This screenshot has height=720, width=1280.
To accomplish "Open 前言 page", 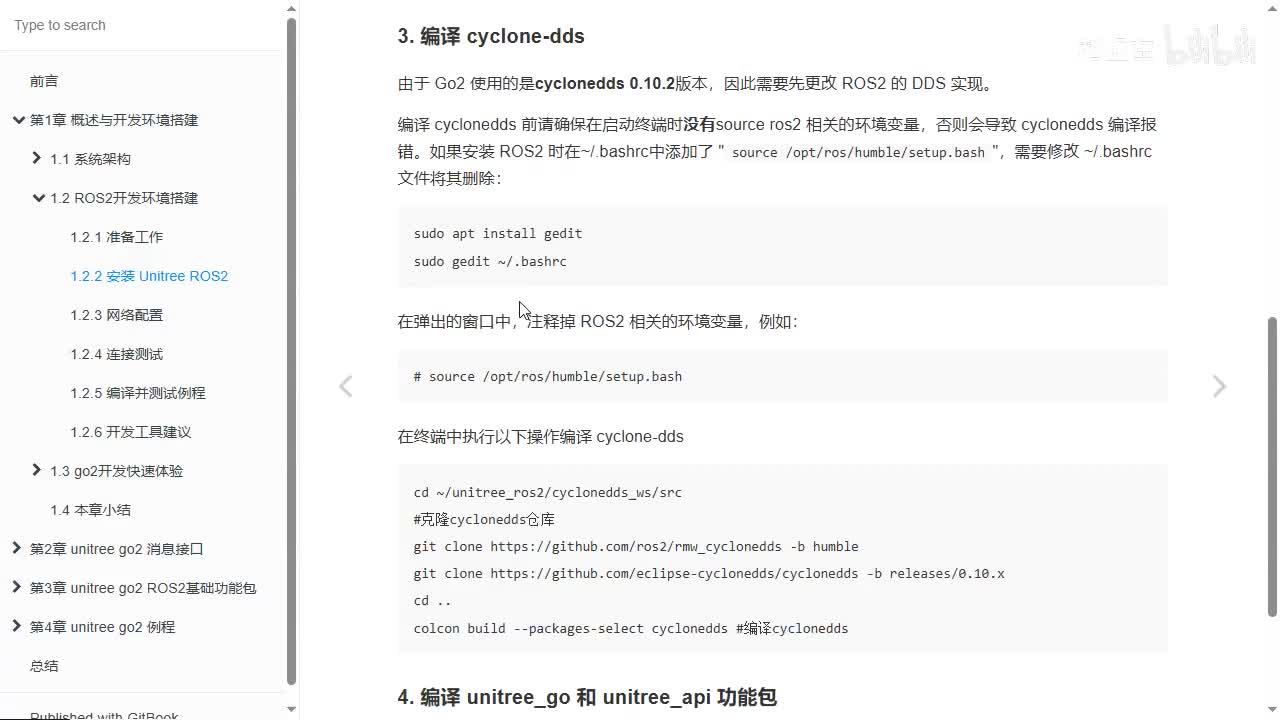I will [44, 81].
